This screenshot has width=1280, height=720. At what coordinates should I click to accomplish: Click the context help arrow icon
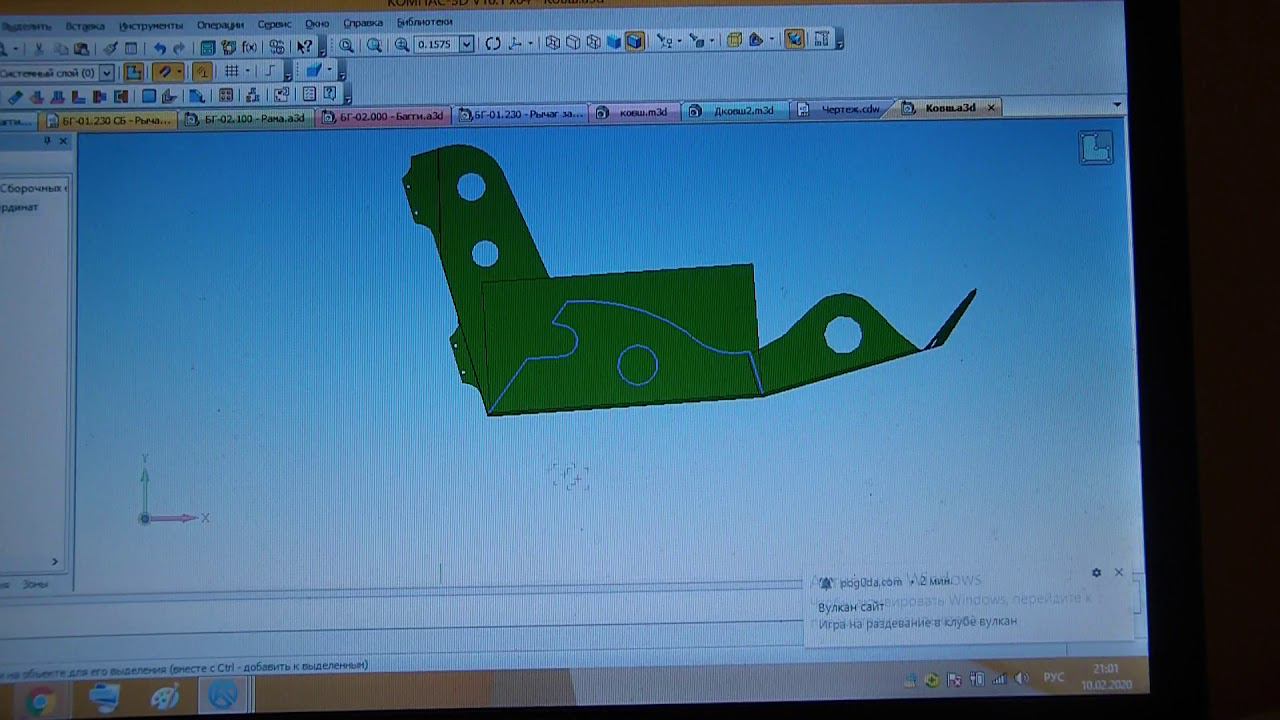305,47
